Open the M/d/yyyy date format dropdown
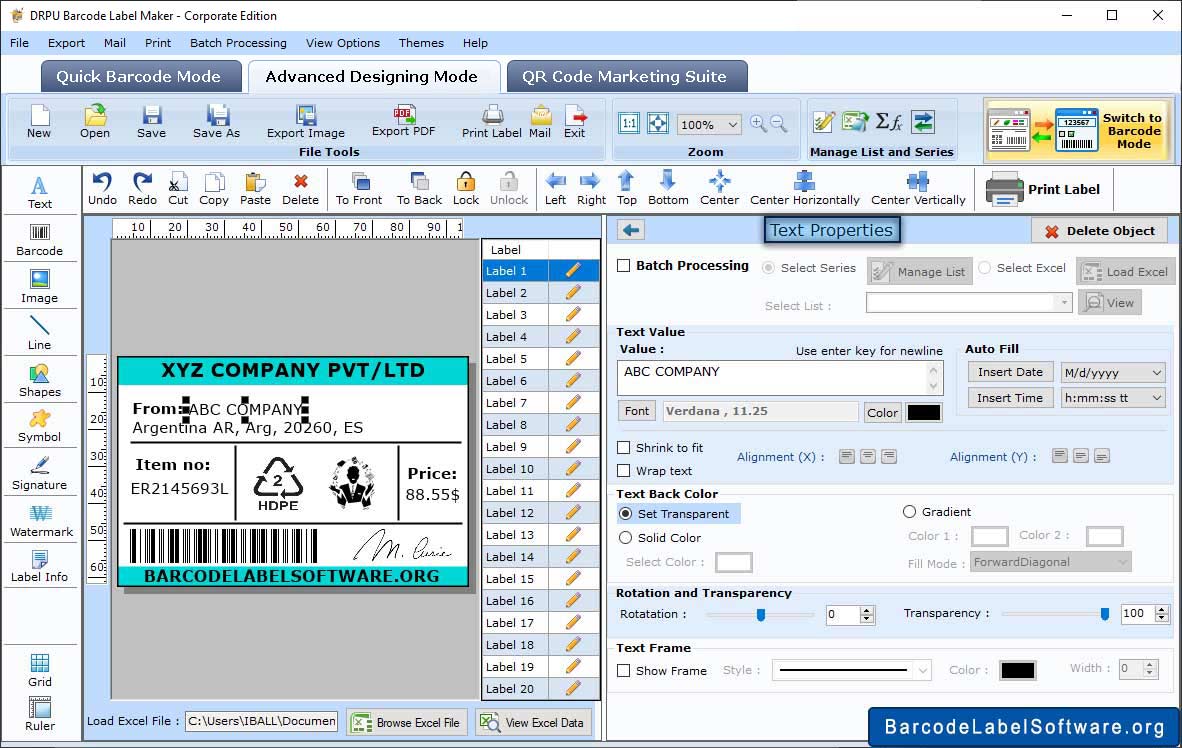The image size is (1182, 748). click(1113, 372)
